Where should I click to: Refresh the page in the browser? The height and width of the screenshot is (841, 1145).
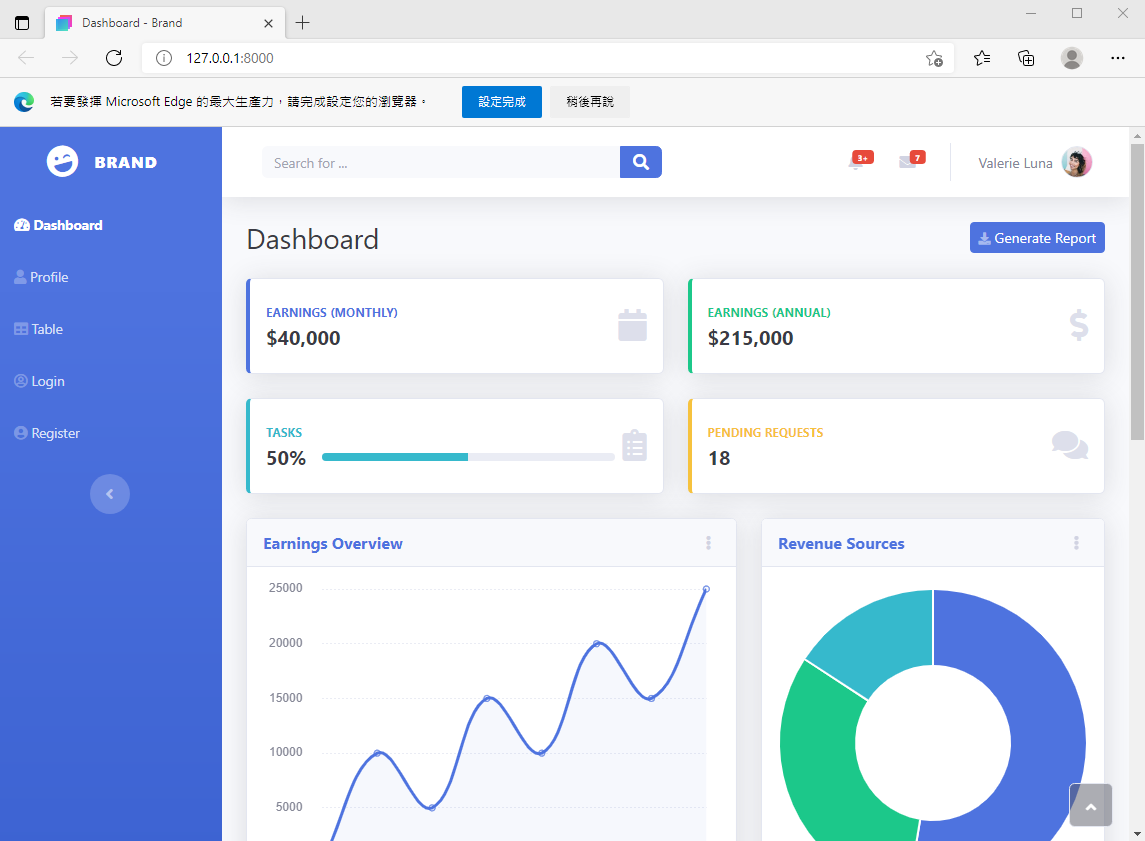point(114,58)
